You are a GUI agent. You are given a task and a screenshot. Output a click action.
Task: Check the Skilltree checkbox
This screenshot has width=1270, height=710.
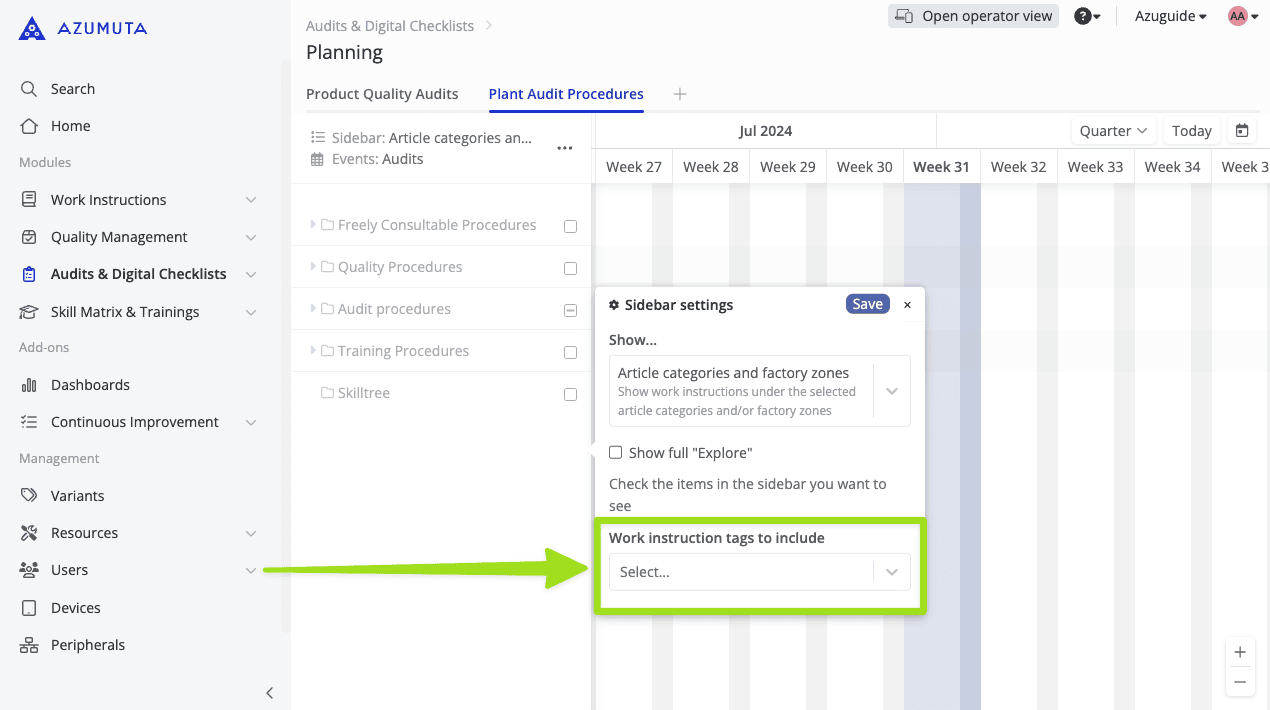570,394
